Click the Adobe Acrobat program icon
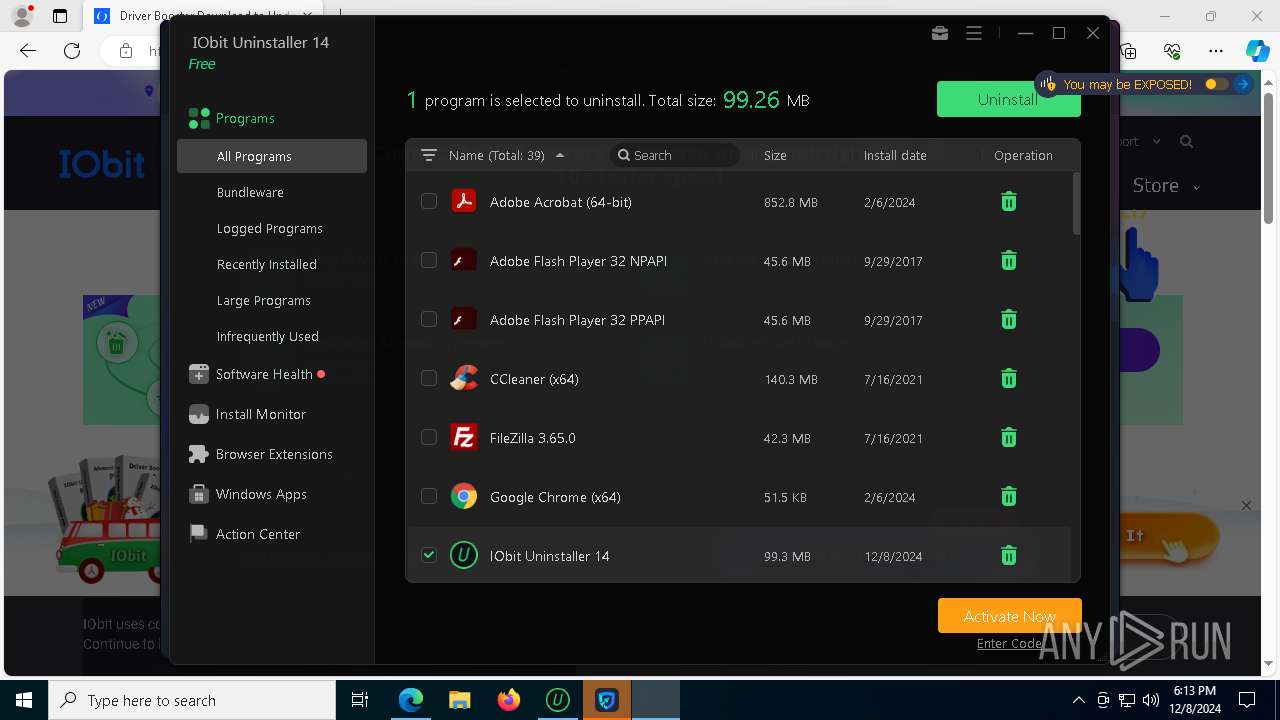The width and height of the screenshot is (1280, 720). pos(463,202)
